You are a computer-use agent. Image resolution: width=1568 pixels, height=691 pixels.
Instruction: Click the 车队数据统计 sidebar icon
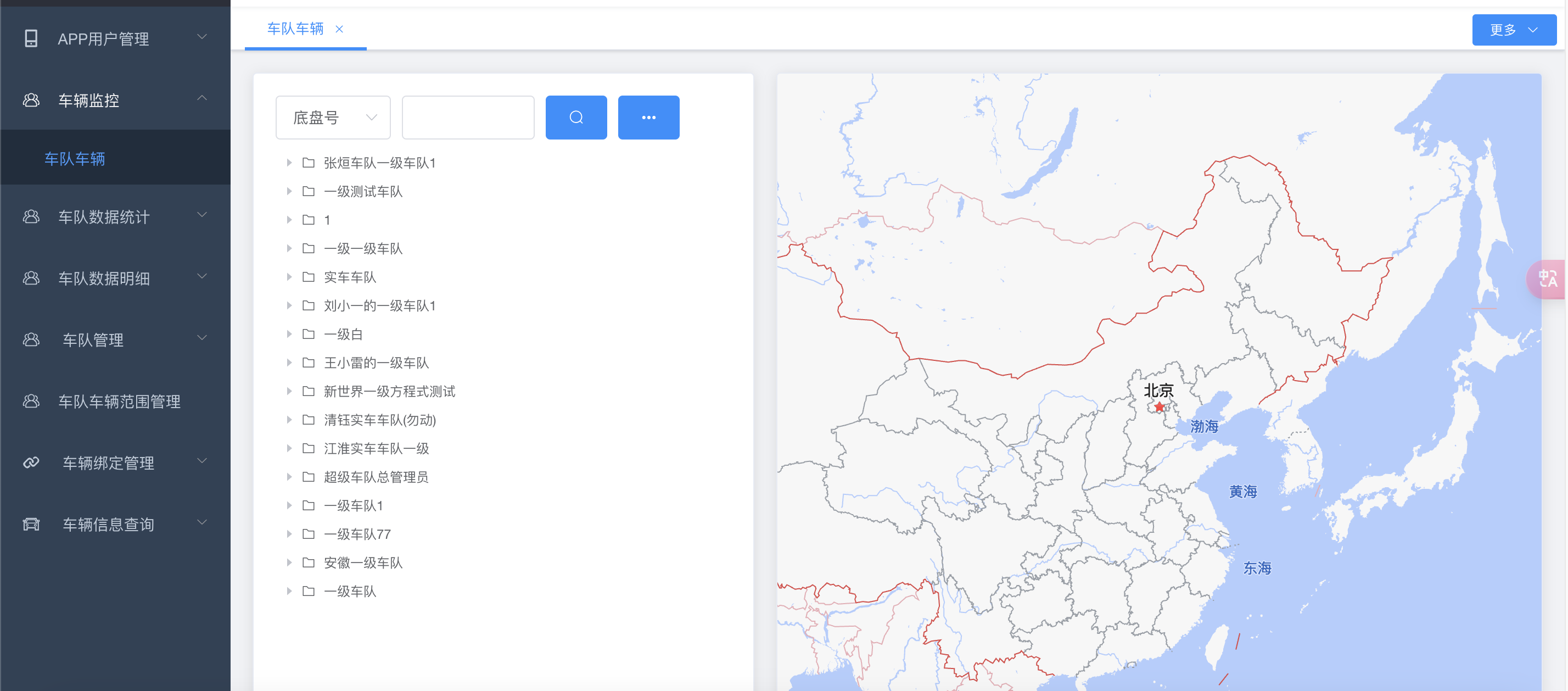pos(31,217)
